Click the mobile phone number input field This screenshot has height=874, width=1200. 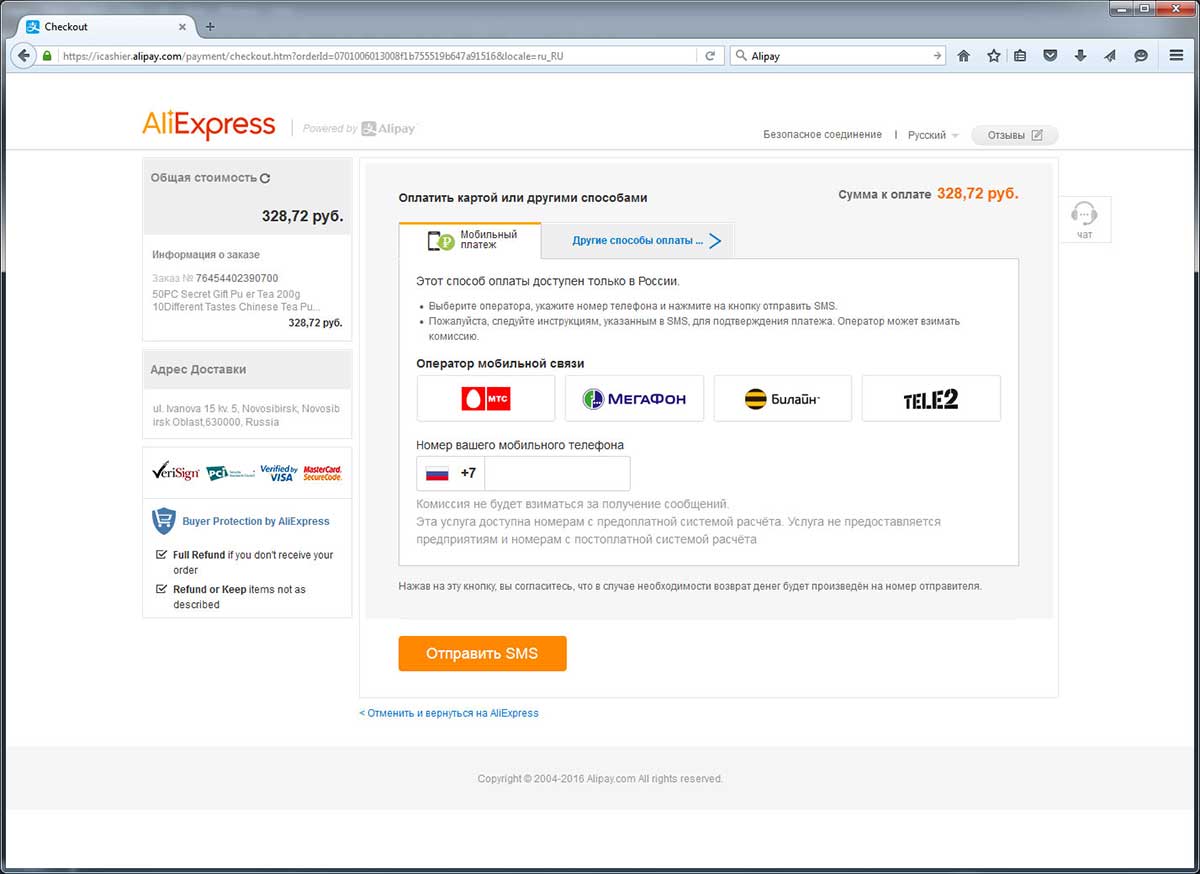557,473
